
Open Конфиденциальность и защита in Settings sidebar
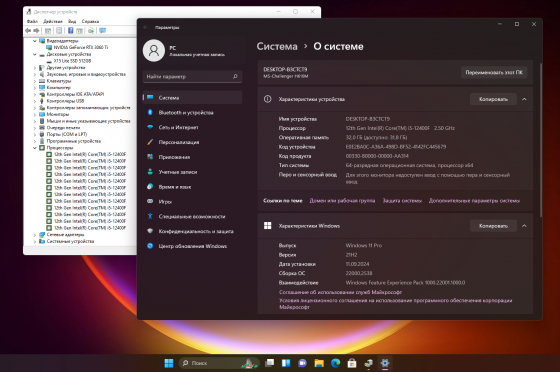click(x=192, y=231)
